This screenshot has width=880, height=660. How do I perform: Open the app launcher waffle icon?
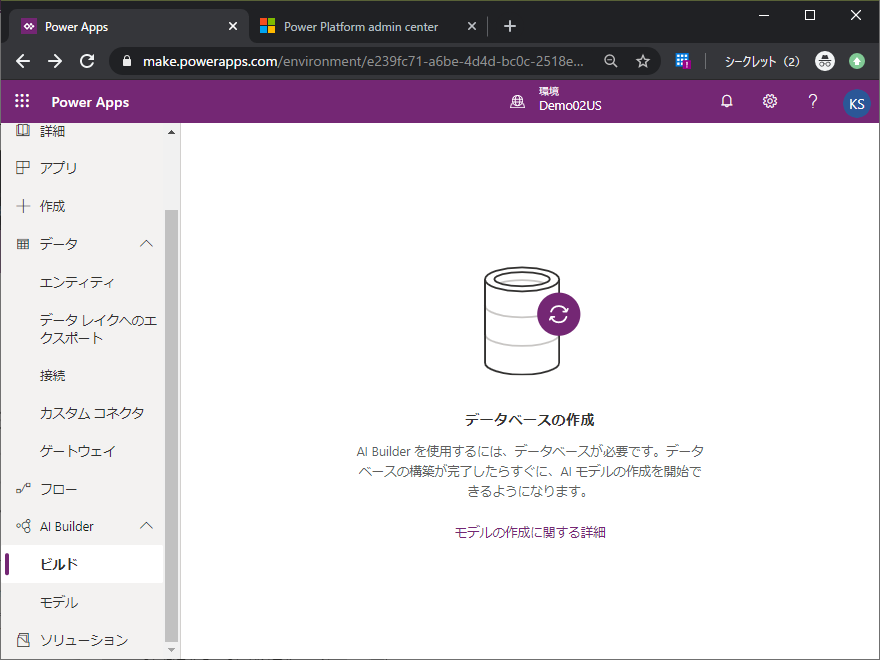[x=22, y=102]
